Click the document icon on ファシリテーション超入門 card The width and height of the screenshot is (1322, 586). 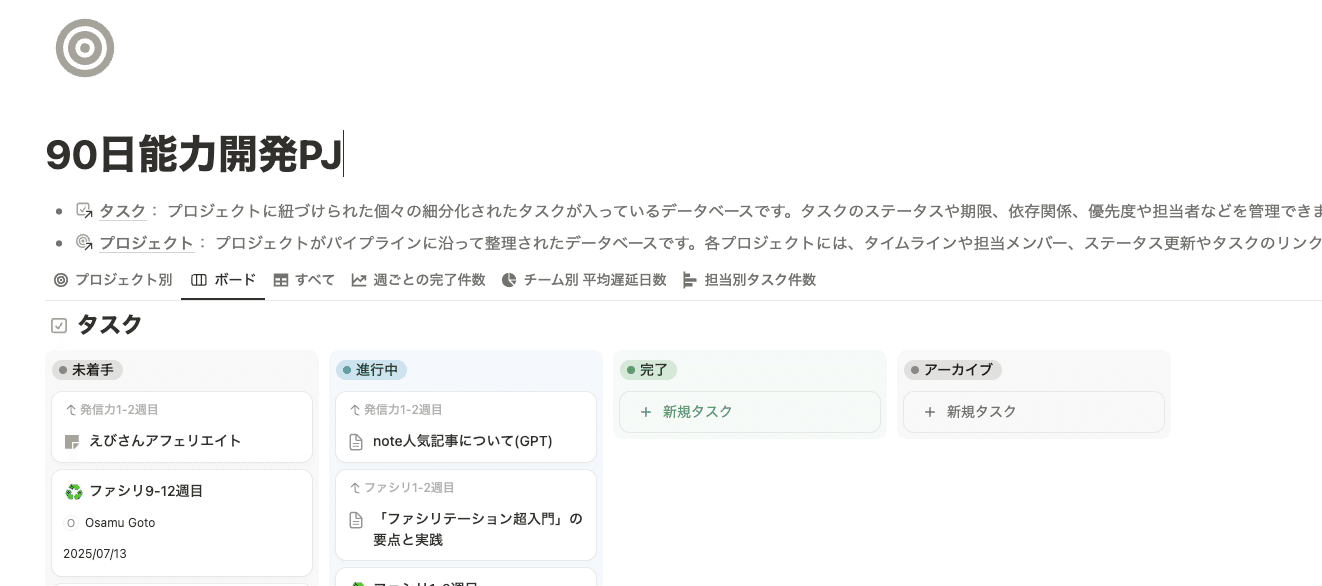pyautogui.click(x=356, y=520)
